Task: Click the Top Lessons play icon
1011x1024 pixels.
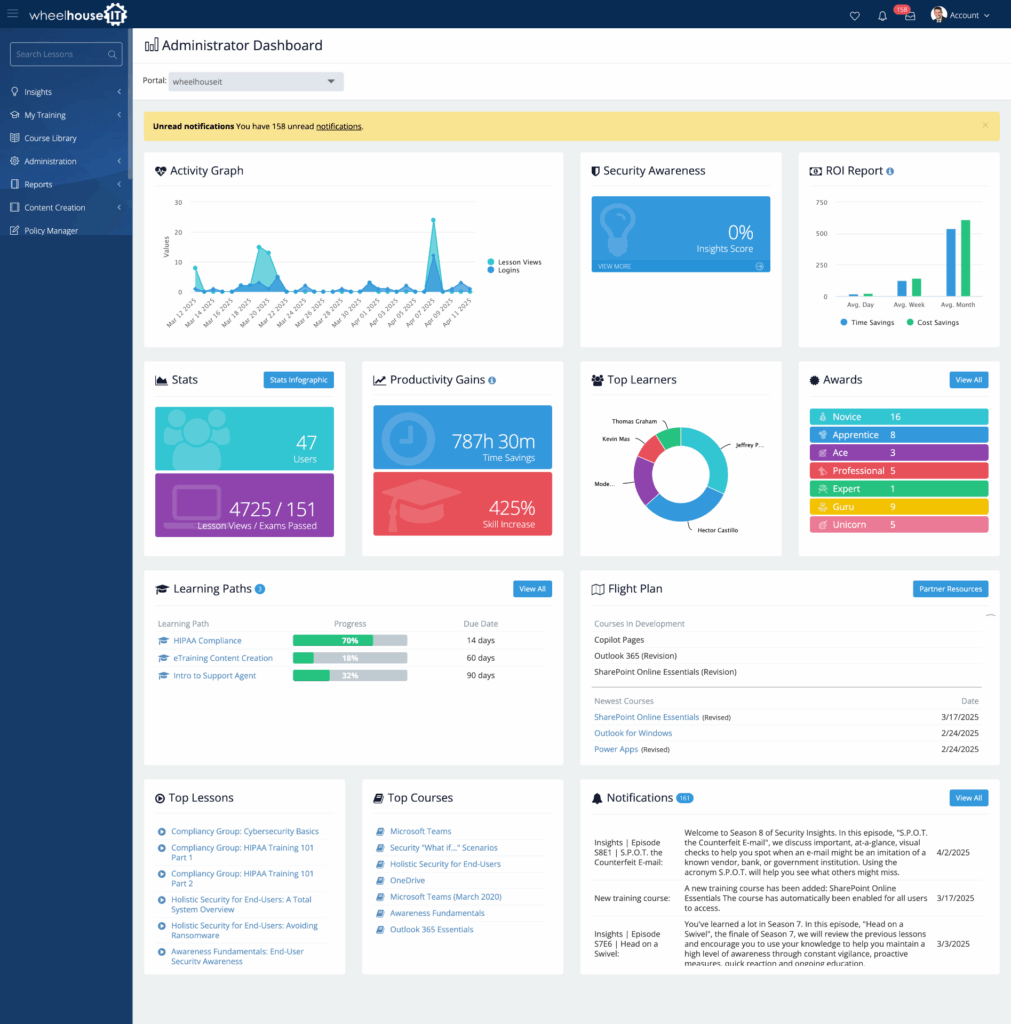Action: (160, 798)
